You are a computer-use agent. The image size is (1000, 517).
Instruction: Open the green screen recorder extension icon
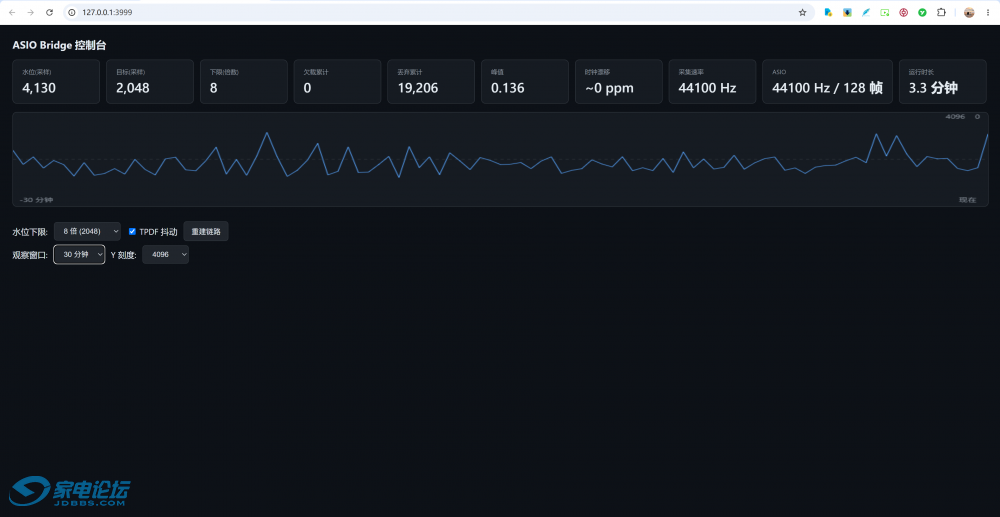885,12
